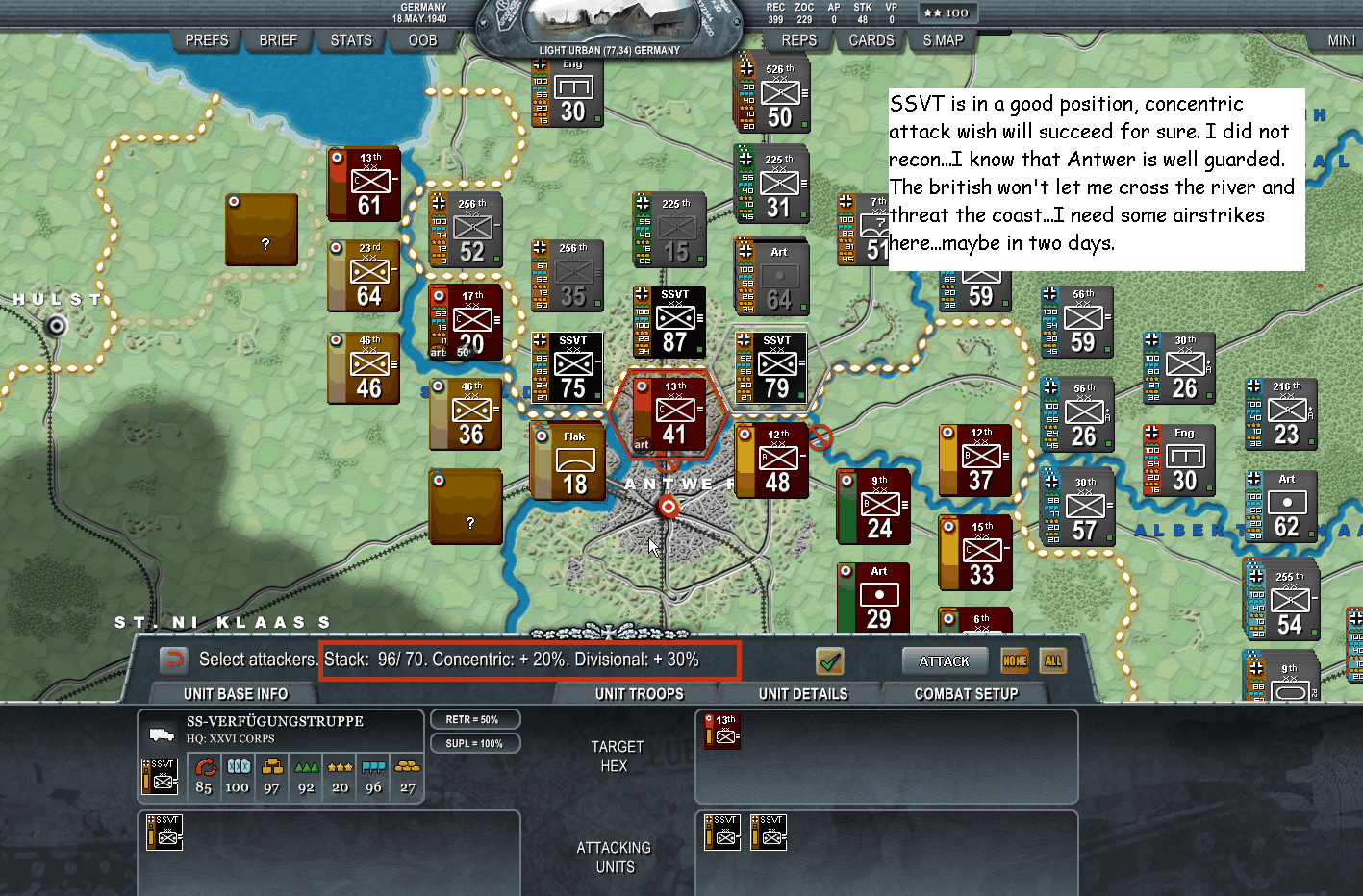Click the 15th 33 enemy counter
This screenshot has height=896, width=1363.
tap(975, 553)
